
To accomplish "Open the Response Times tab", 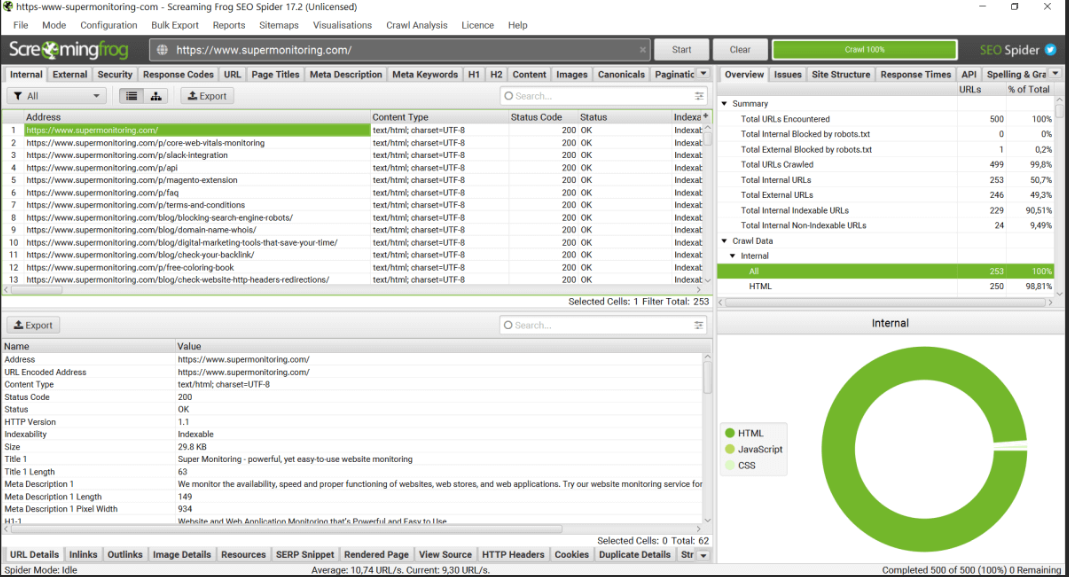I will pyautogui.click(x=915, y=74).
